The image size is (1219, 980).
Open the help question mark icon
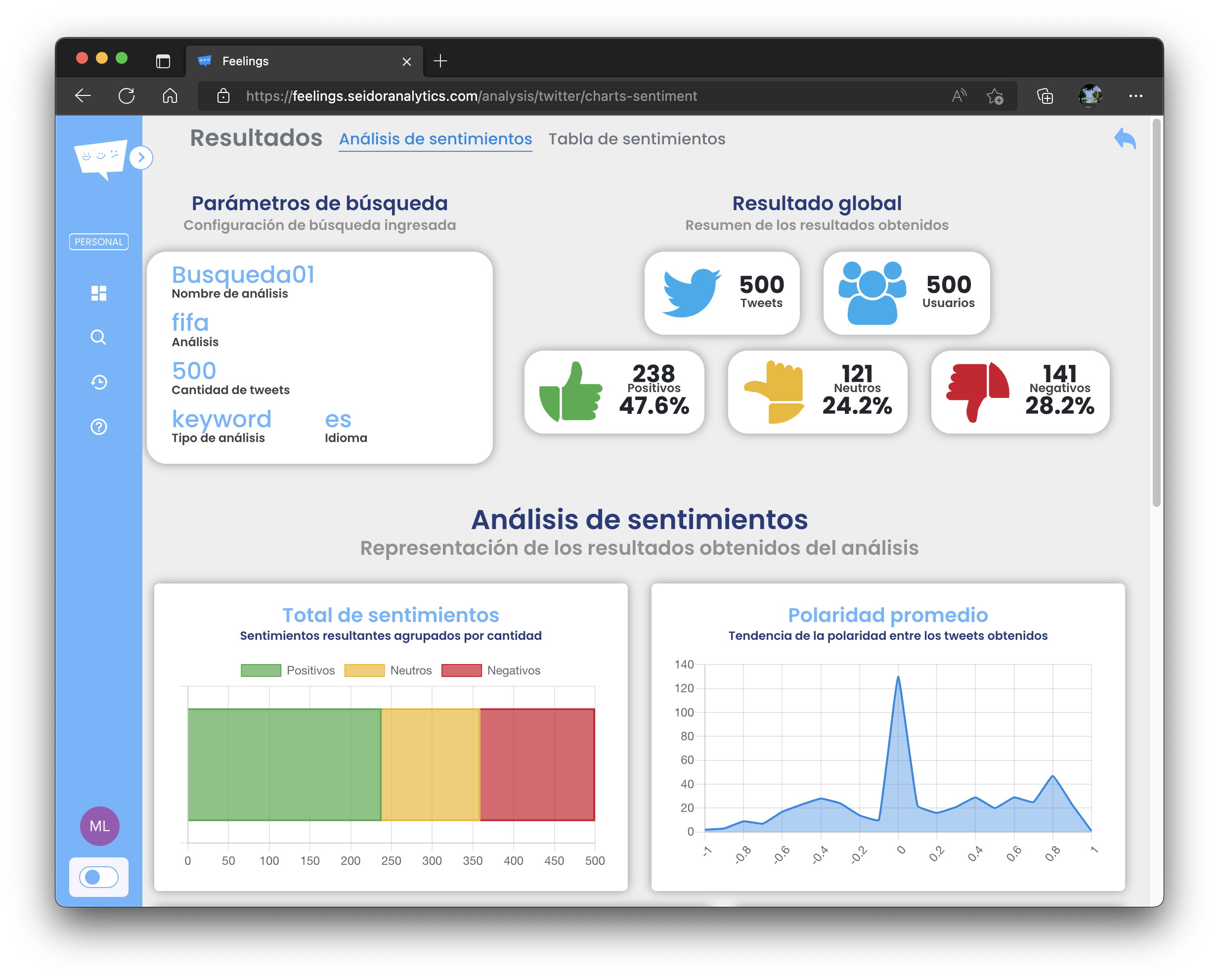coord(99,427)
